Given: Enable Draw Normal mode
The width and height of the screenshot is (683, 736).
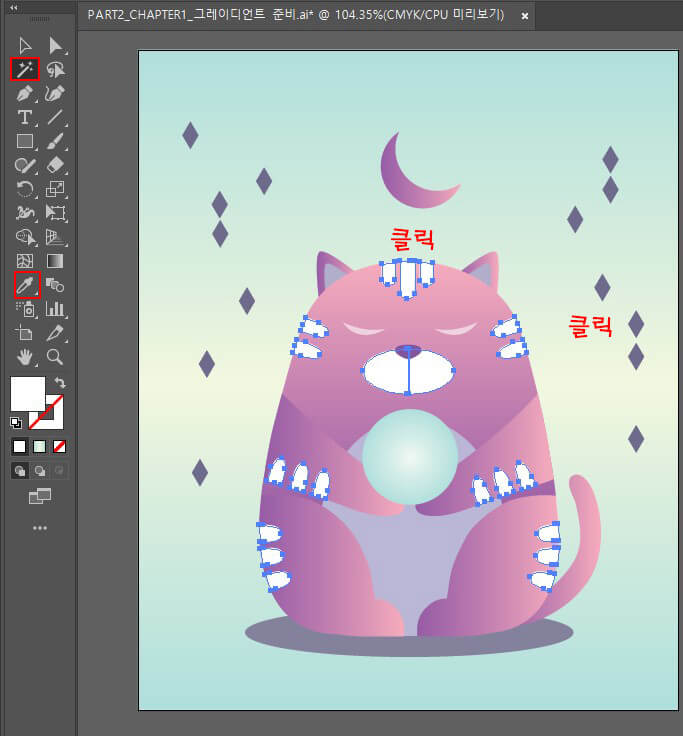Looking at the screenshot, I should point(20,471).
